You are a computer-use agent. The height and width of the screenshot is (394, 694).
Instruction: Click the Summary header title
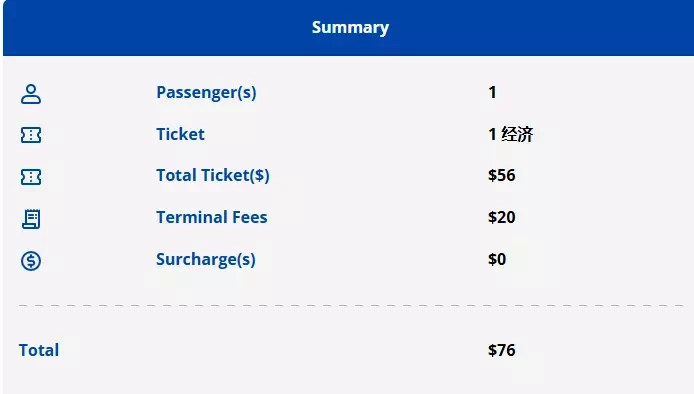(351, 27)
